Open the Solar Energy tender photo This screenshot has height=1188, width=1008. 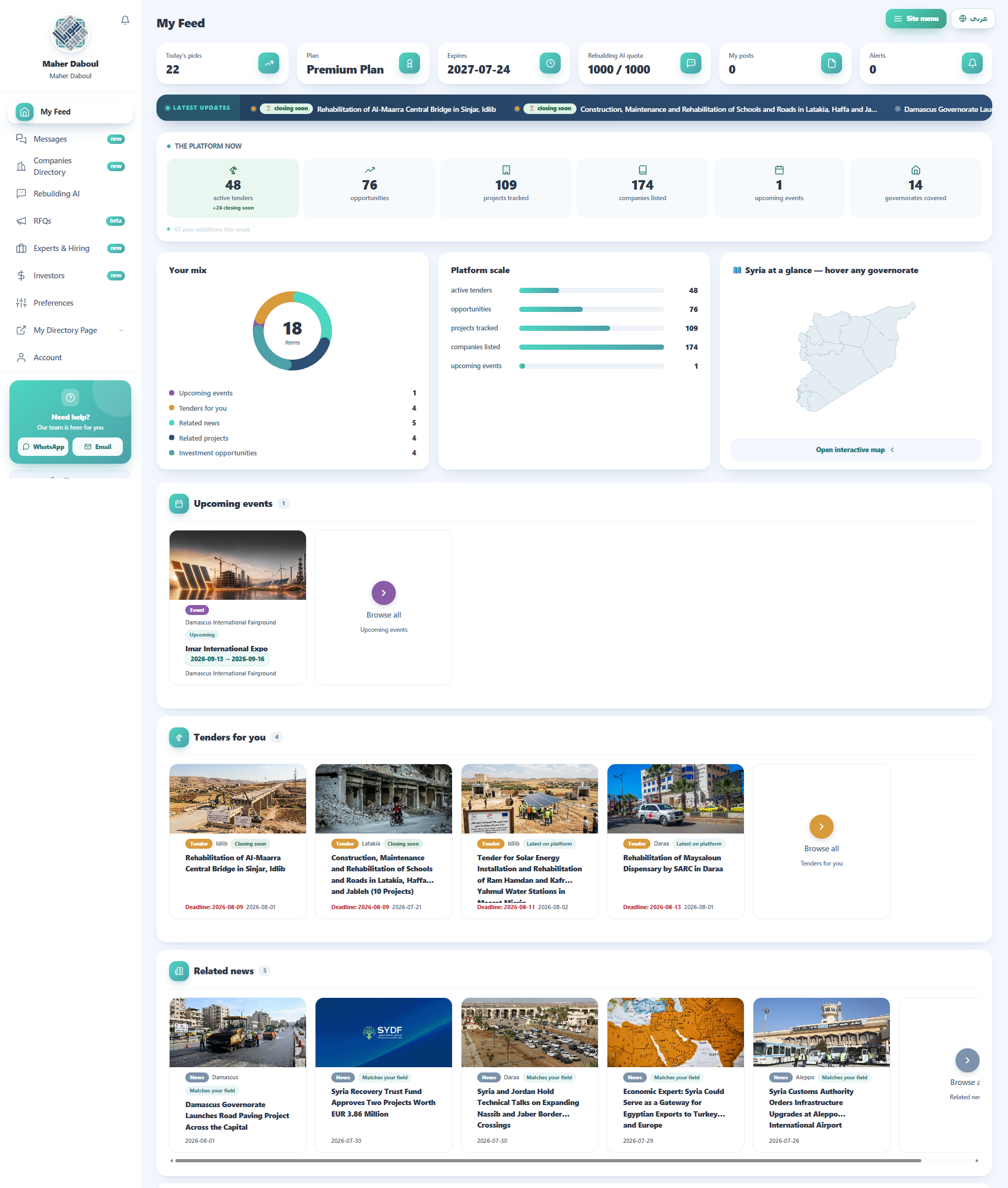pyautogui.click(x=530, y=799)
